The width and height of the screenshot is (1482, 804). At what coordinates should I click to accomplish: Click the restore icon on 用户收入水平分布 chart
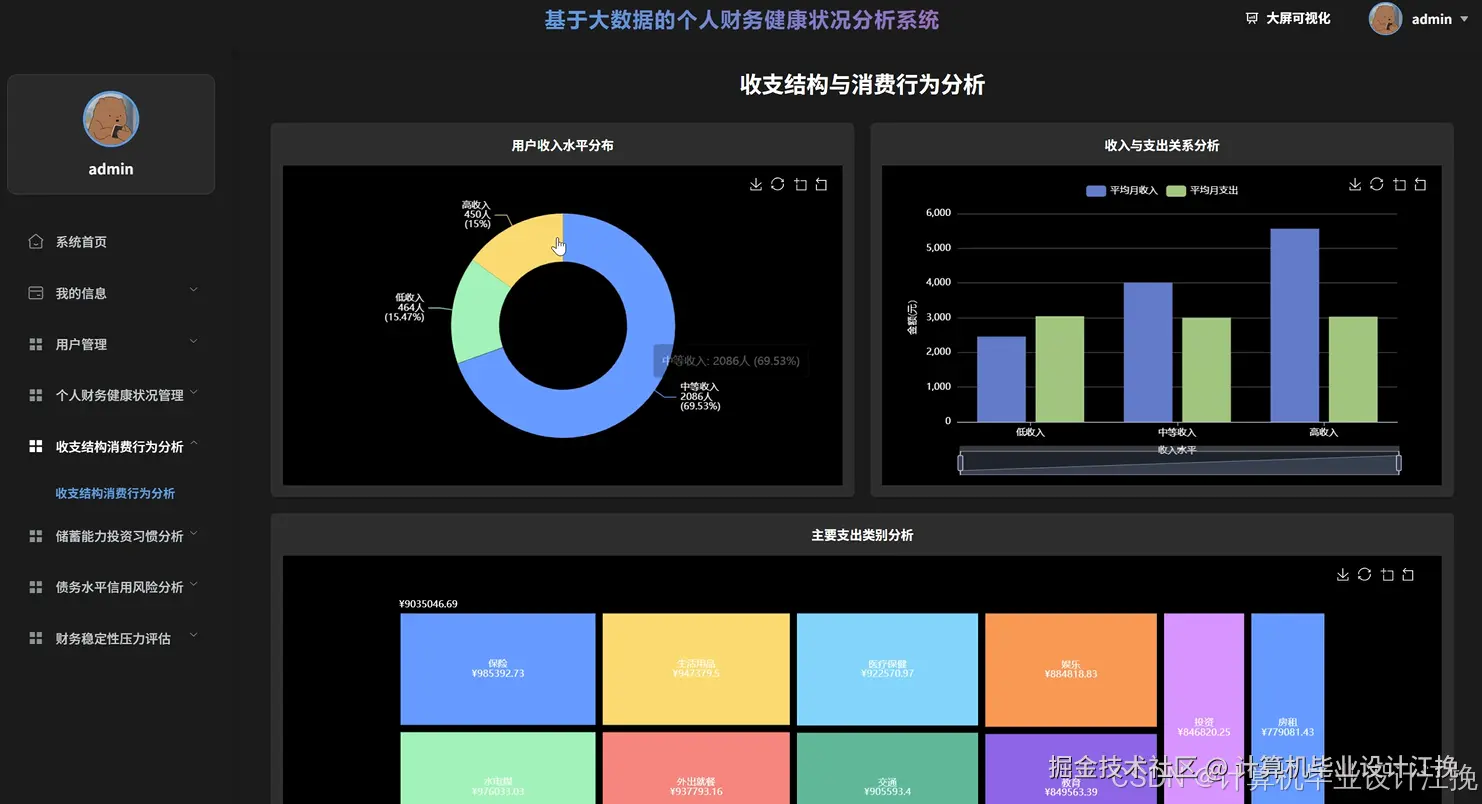777,184
